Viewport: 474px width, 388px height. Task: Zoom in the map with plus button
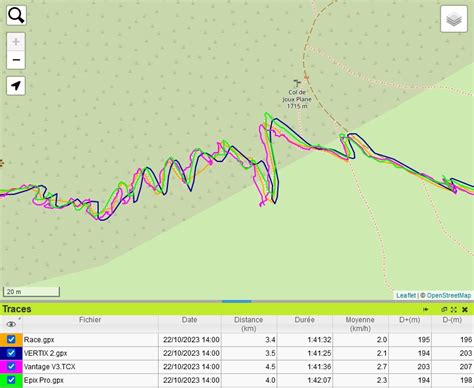[16, 42]
